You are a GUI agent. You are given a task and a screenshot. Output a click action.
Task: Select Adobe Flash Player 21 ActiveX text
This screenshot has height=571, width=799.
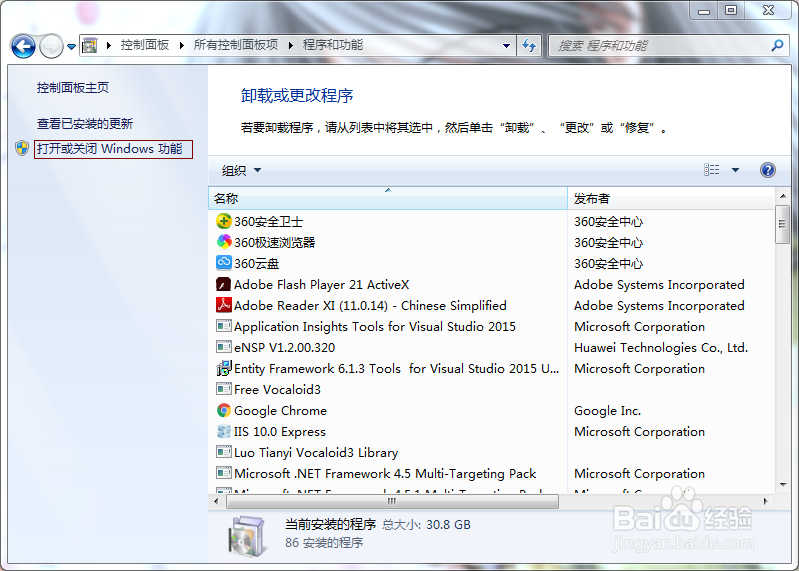(x=322, y=284)
